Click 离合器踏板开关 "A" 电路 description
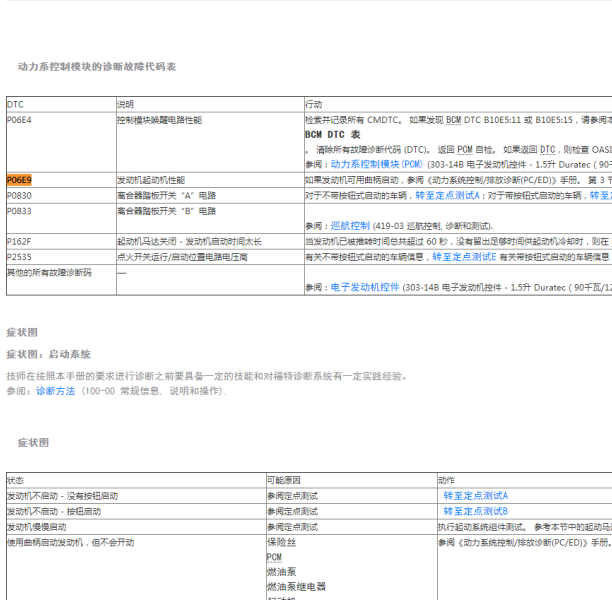The image size is (612, 600). [166, 196]
